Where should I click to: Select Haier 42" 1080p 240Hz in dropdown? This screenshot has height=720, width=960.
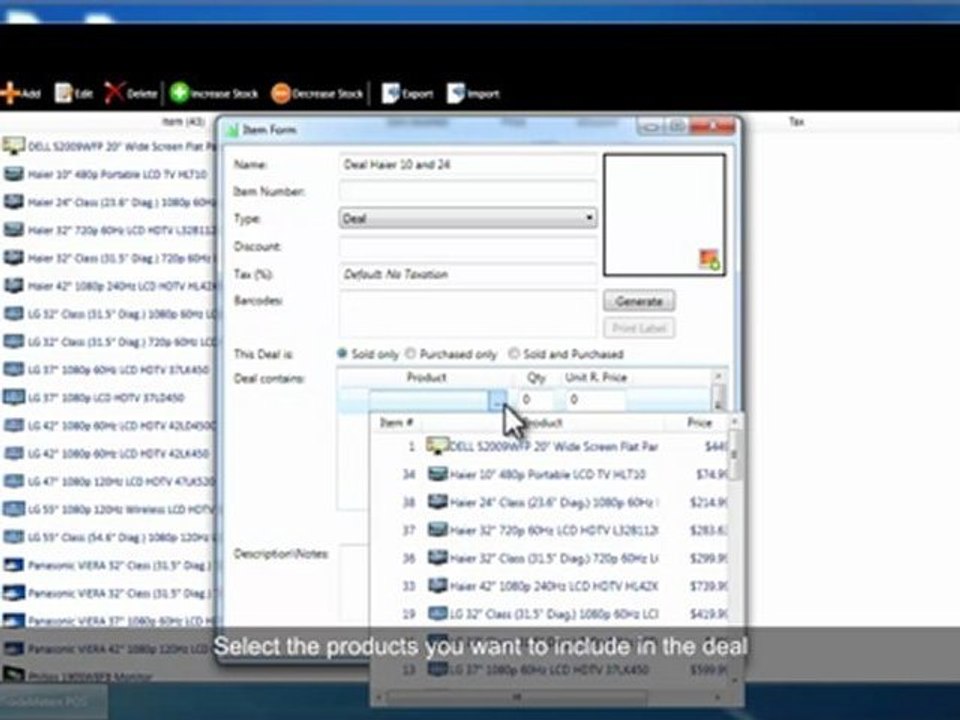point(549,586)
